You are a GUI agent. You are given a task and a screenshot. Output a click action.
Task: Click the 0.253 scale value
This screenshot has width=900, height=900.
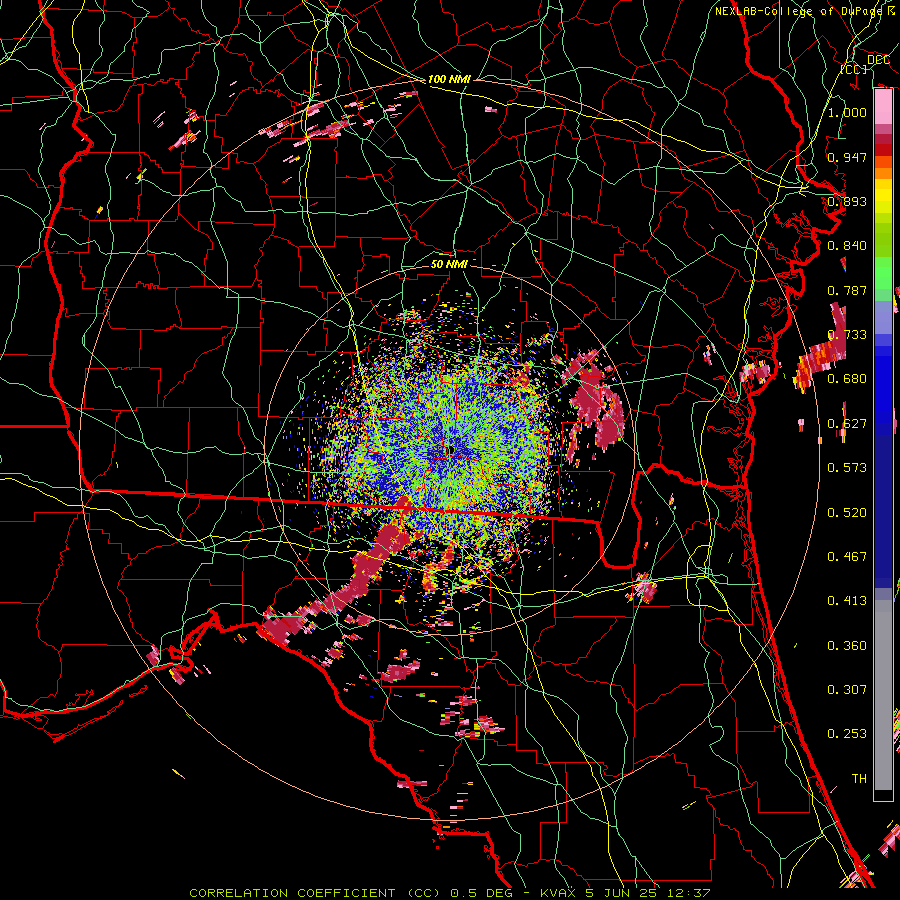[847, 734]
